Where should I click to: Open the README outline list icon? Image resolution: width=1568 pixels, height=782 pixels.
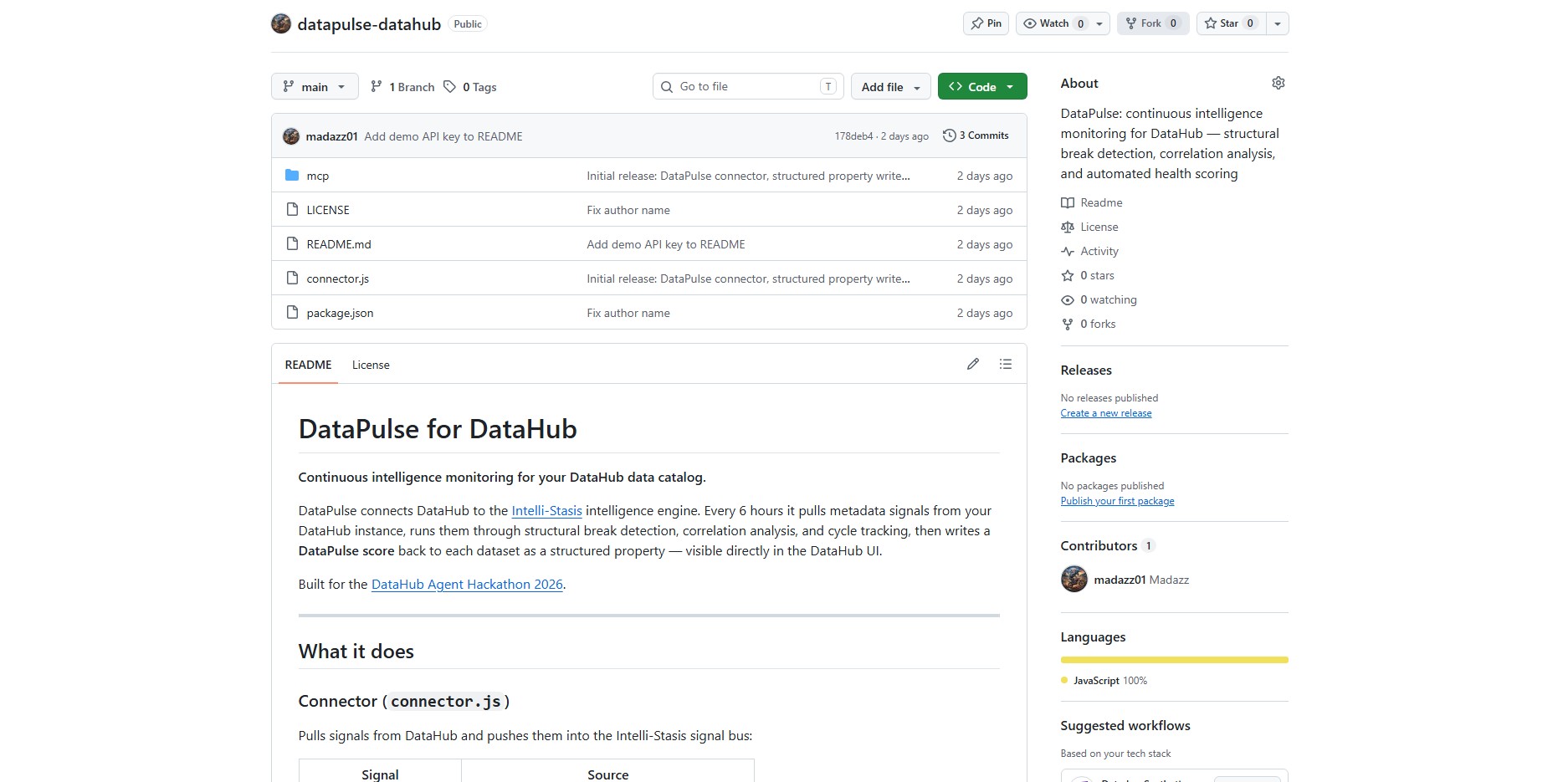tap(1005, 364)
